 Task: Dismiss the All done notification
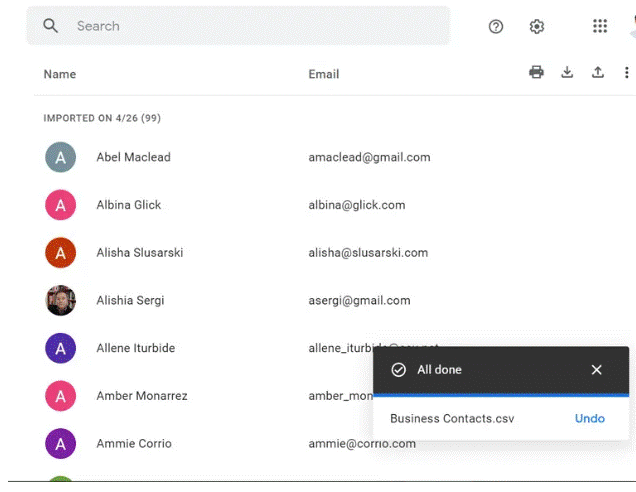[x=597, y=370]
